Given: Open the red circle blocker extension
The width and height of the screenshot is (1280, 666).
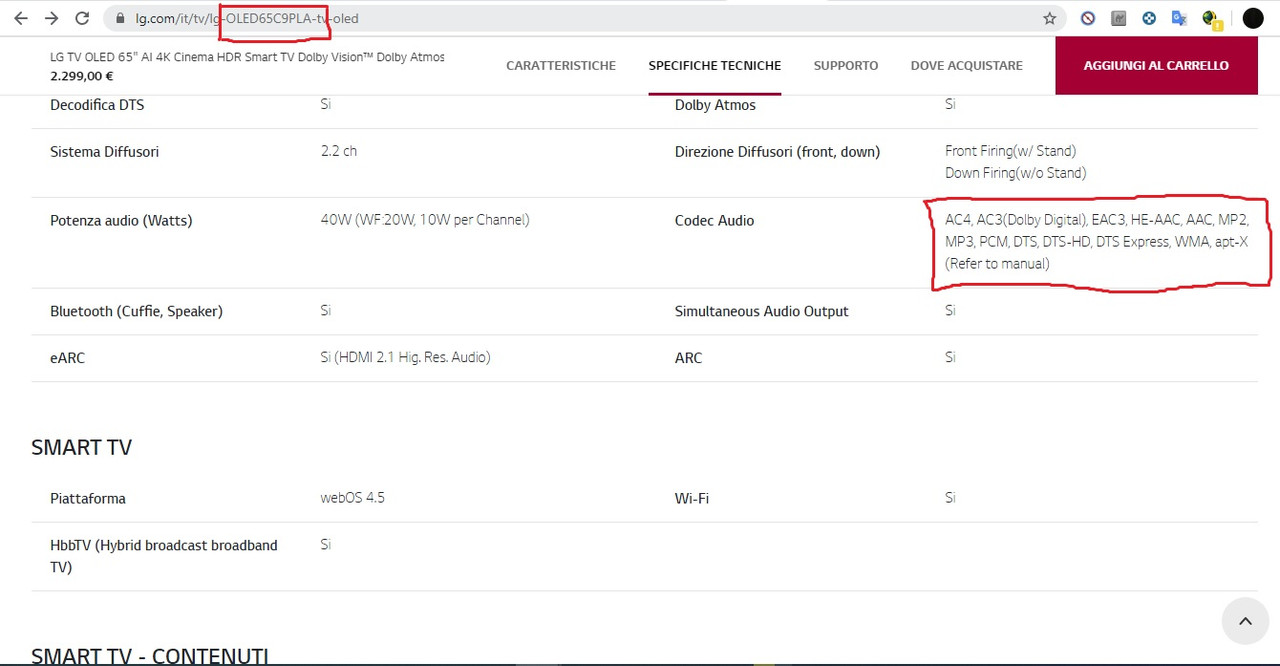Looking at the screenshot, I should tap(1088, 18).
